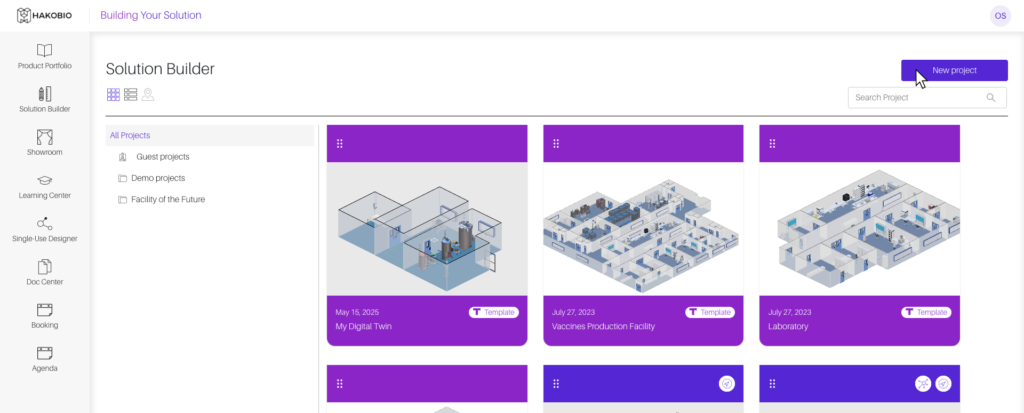Click May 15, 2025 date text
This screenshot has height=413, width=1024.
357,312
